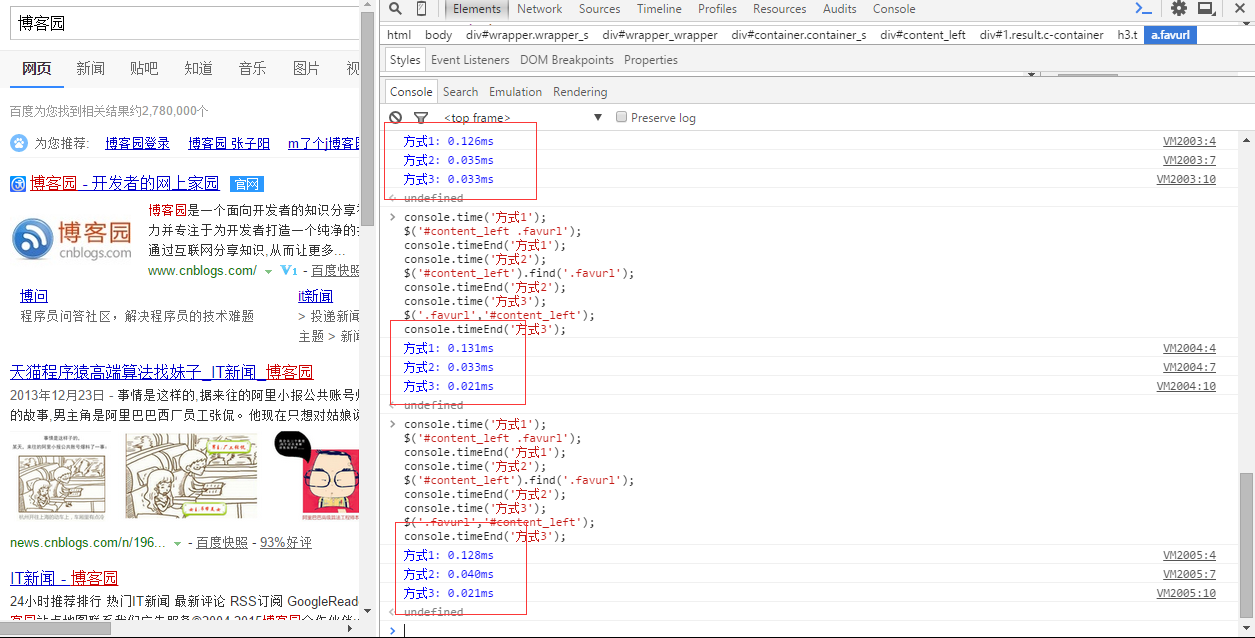This screenshot has width=1255, height=638.
Task: Switch to the Network panel tab
Action: tap(540, 9)
